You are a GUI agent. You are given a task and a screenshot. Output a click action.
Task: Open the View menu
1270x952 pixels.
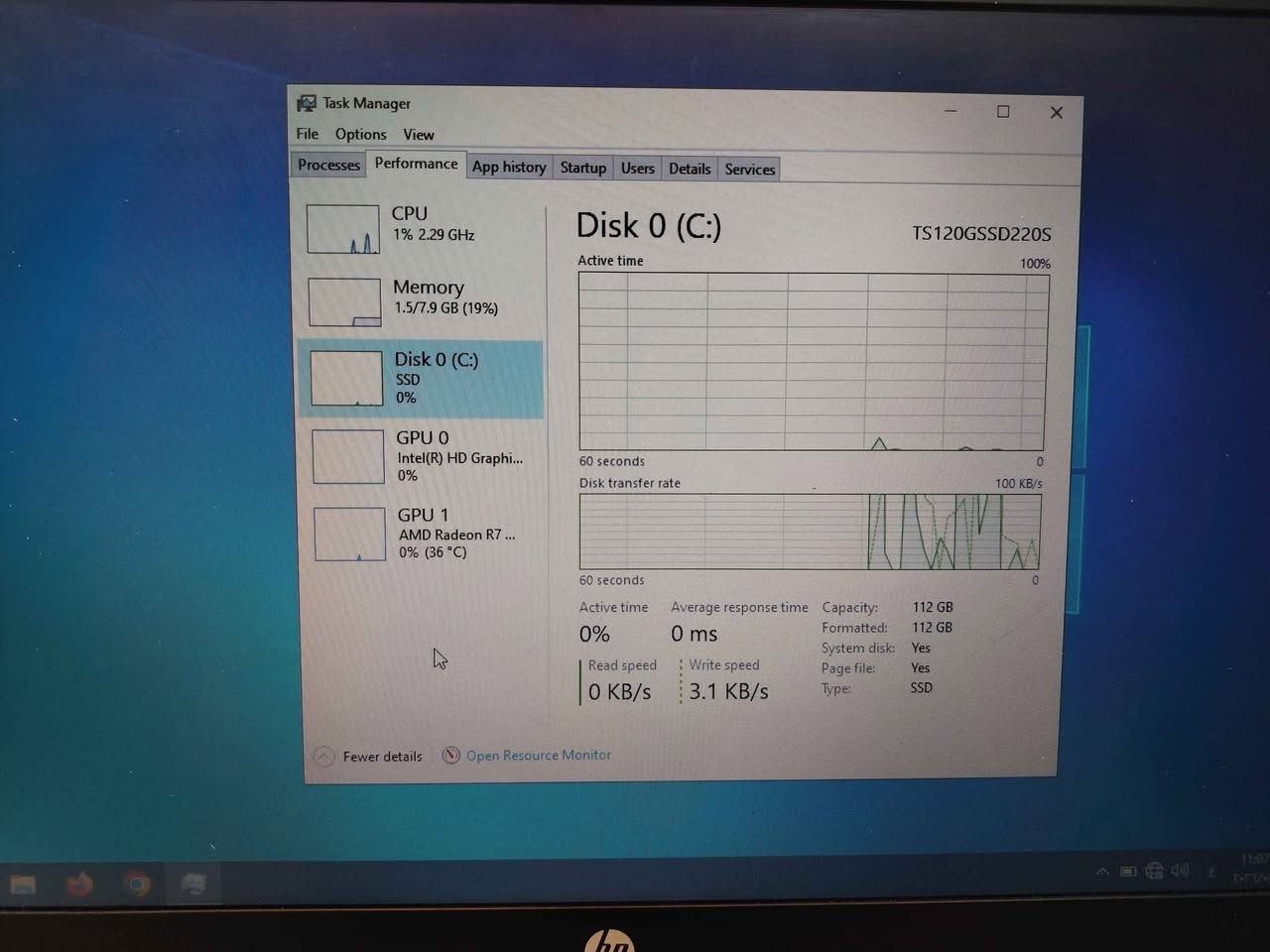tap(418, 134)
